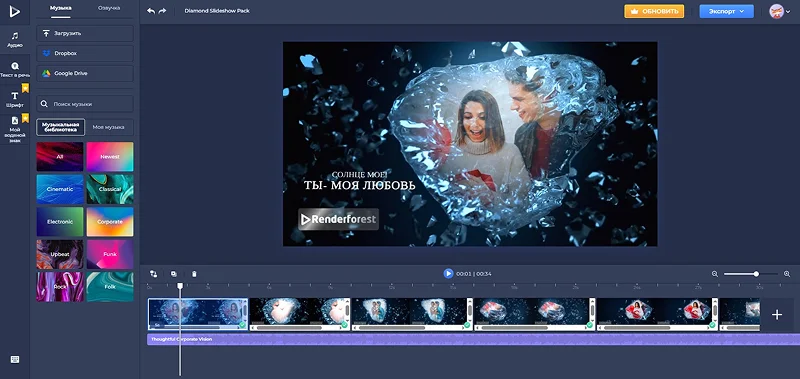Select the Музыка tab
Viewport: 800px width, 379px height.
[60, 8]
